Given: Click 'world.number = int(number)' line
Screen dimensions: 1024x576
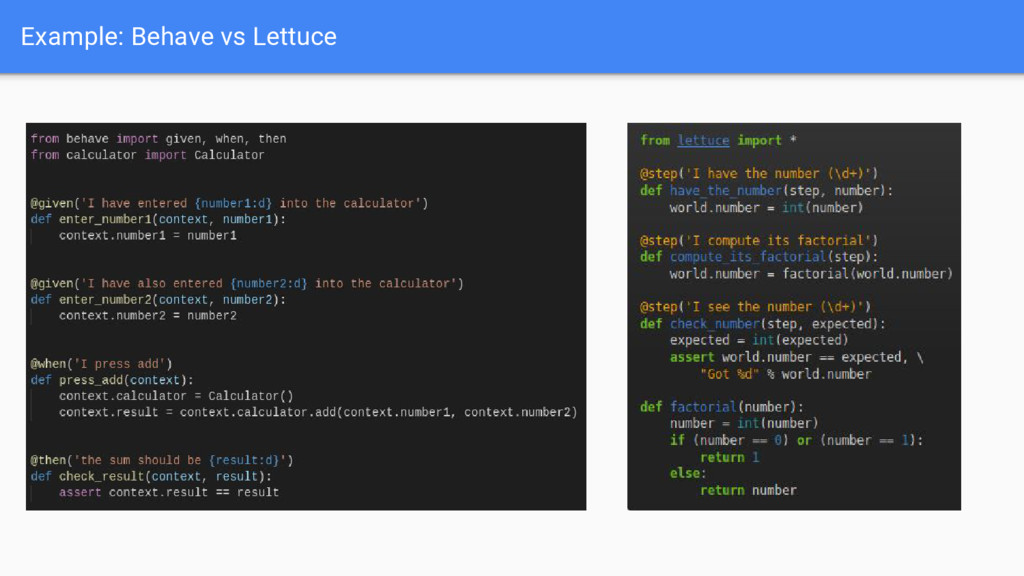Looking at the screenshot, I should pyautogui.click(x=767, y=208).
